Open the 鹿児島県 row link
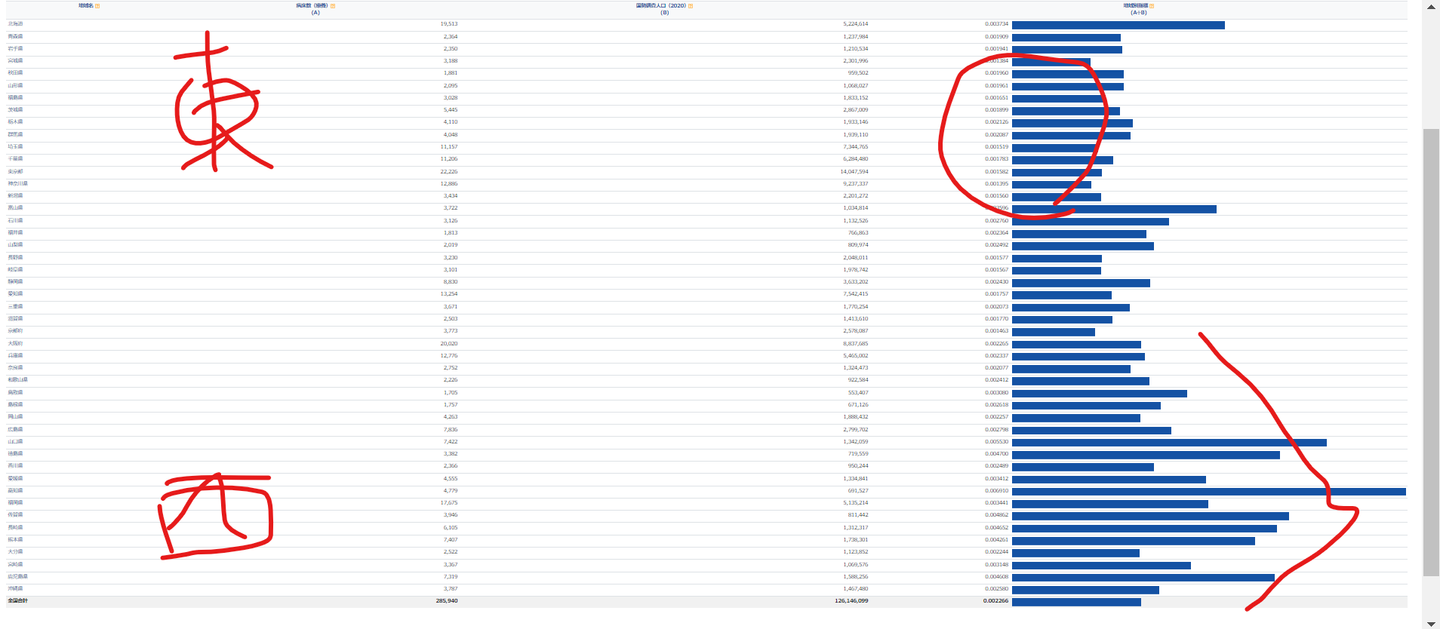 tap(18, 577)
